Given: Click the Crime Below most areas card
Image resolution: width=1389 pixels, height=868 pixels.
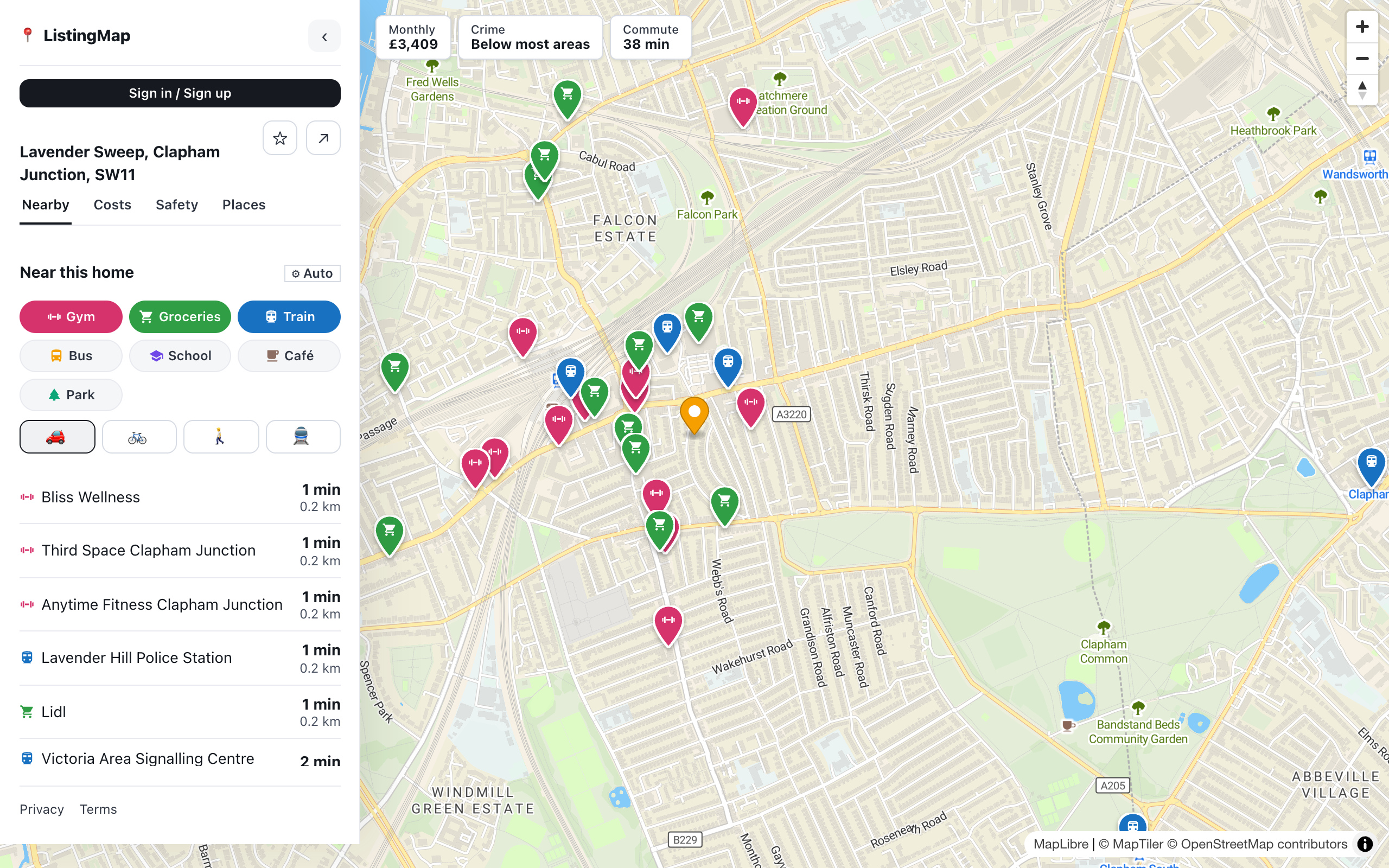Looking at the screenshot, I should [x=530, y=37].
